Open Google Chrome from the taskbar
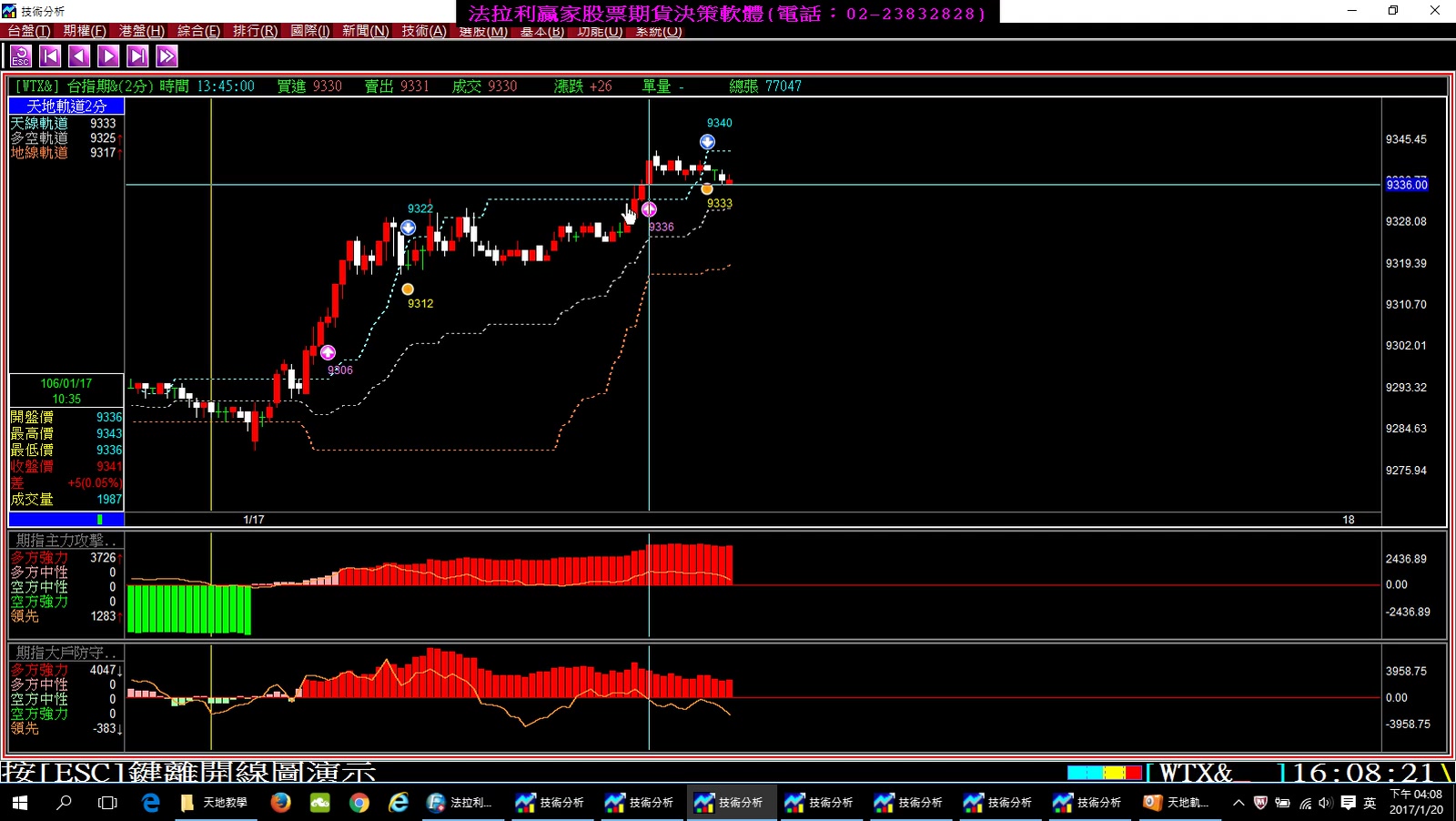 coord(359,802)
